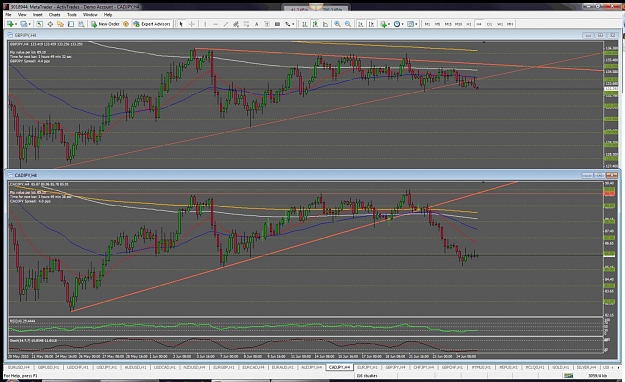Image resolution: width=625 pixels, height=382 pixels.
Task: Zoom out of the chart
Action: pyautogui.click(x=348, y=24)
